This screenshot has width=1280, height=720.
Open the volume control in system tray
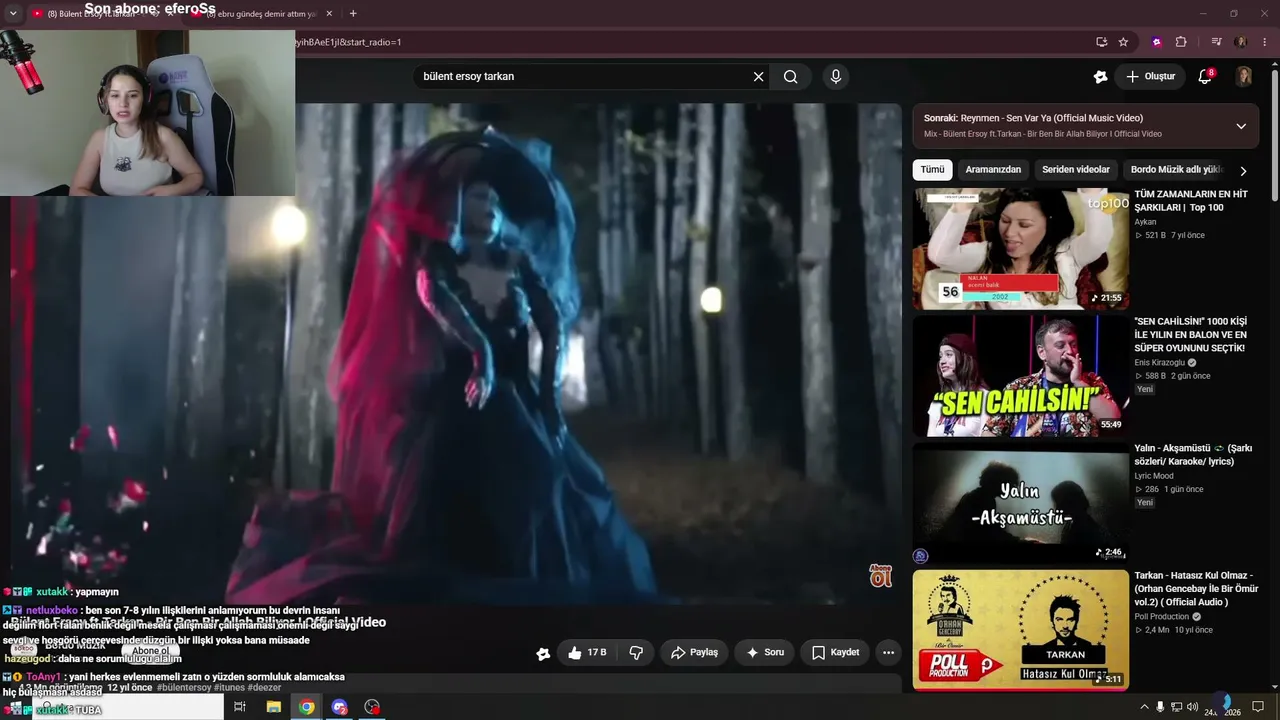1192,707
